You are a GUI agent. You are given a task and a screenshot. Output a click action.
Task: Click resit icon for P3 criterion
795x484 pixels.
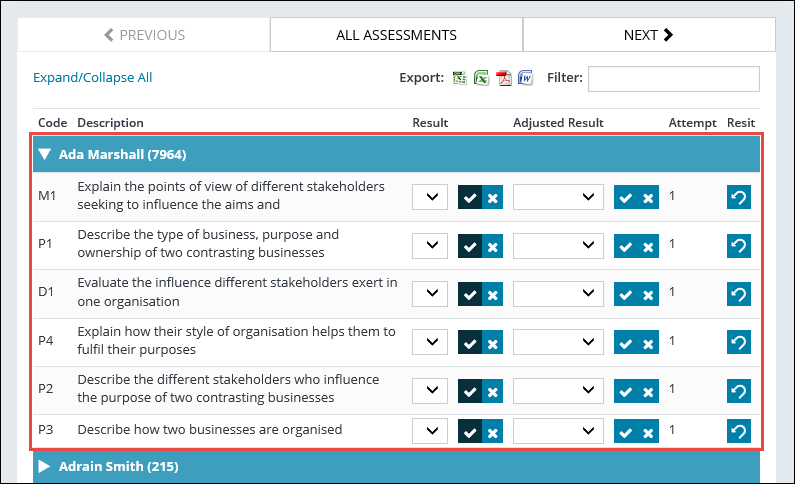click(738, 432)
